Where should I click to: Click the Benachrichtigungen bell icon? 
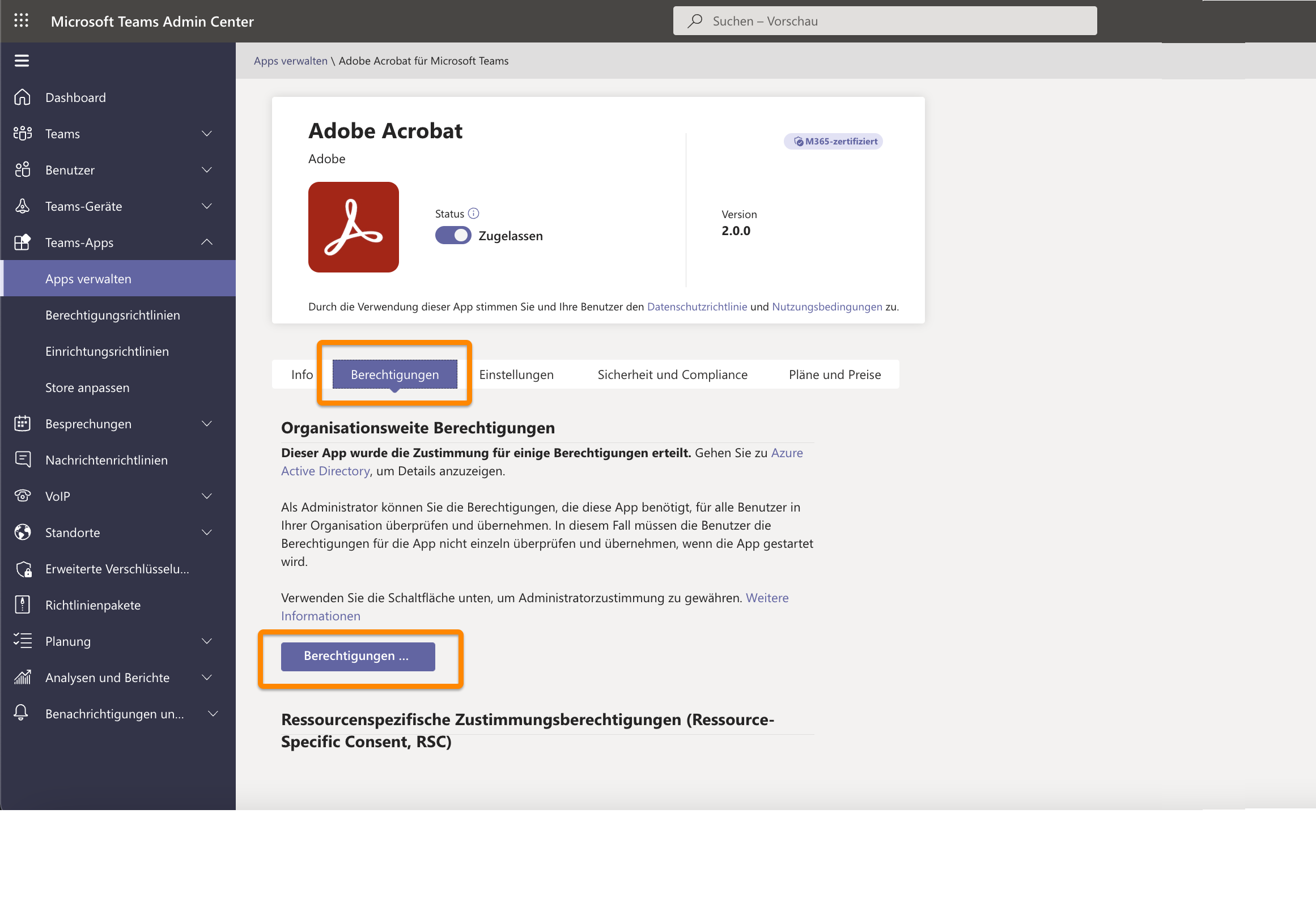click(21, 713)
